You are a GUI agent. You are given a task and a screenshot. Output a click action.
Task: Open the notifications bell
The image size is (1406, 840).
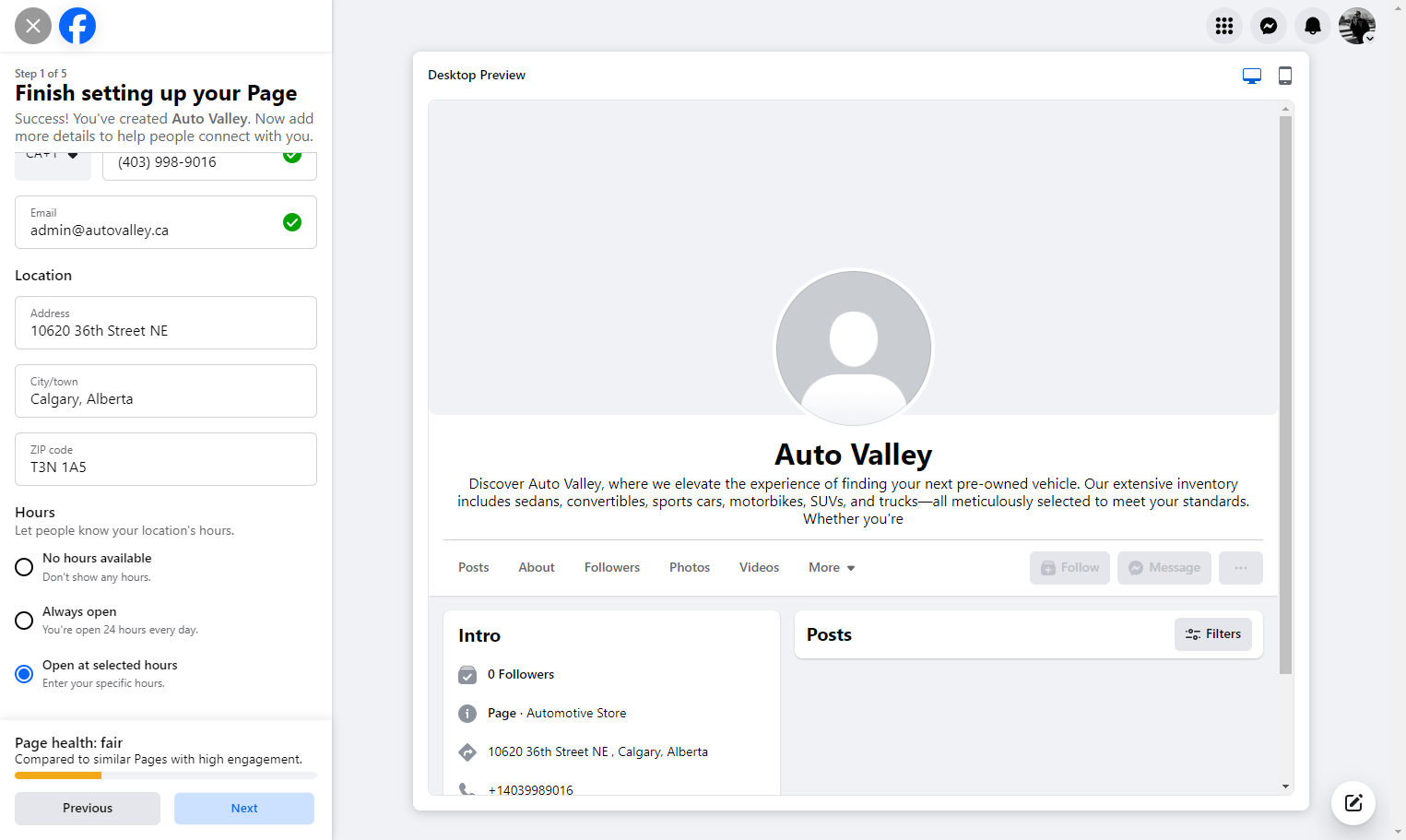pyautogui.click(x=1313, y=26)
